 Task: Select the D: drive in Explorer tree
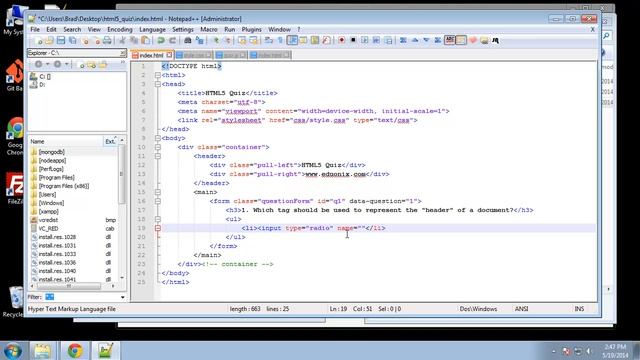38,84
